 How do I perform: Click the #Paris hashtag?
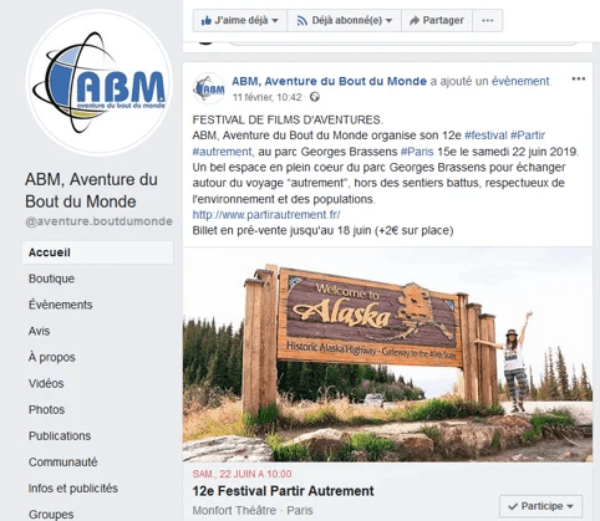[x=417, y=152]
